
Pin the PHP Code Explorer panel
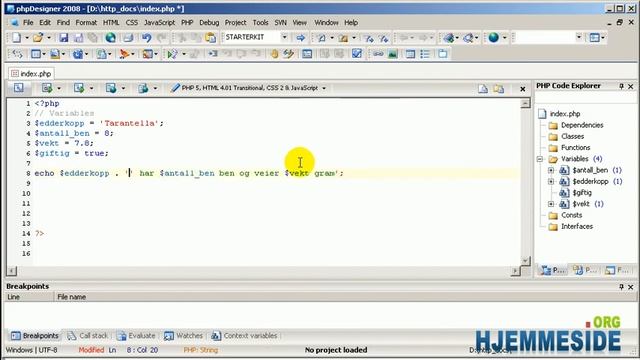pos(621,86)
